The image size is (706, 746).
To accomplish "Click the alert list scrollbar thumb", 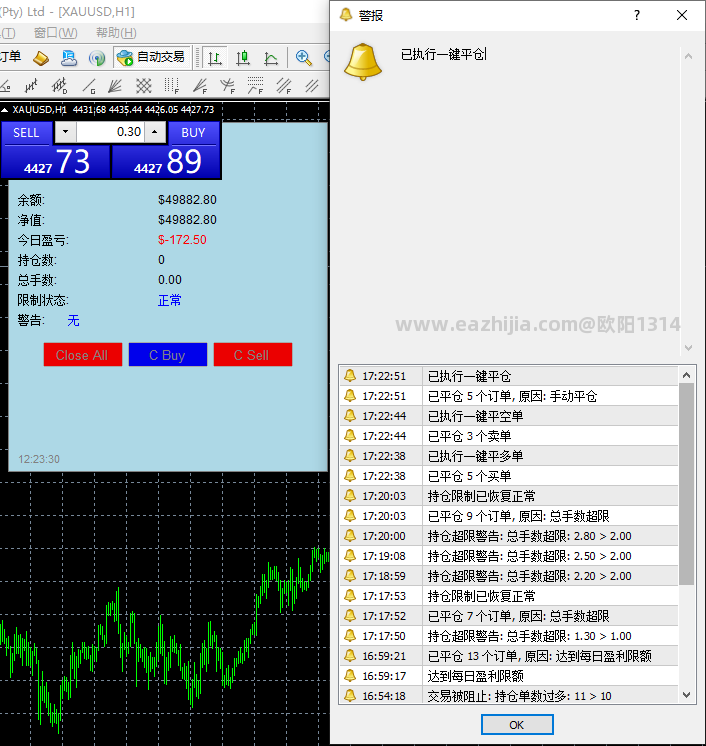I will [x=686, y=484].
